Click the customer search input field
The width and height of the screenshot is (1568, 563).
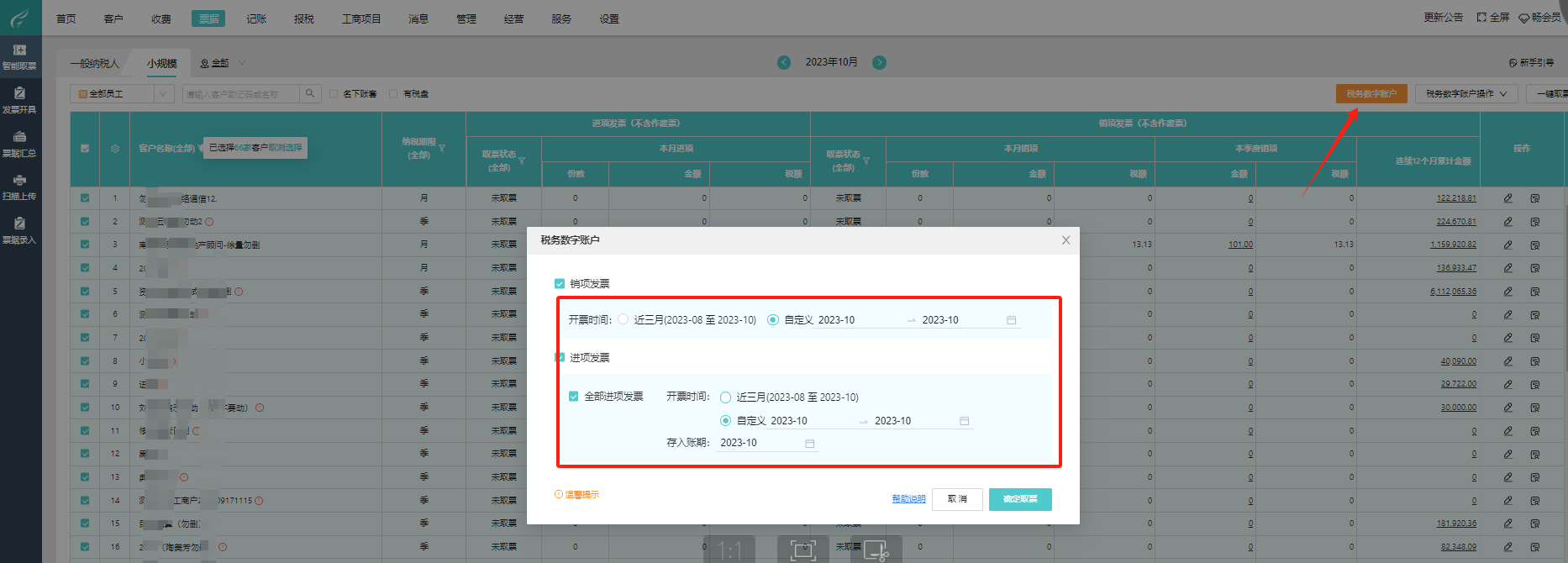coord(240,94)
